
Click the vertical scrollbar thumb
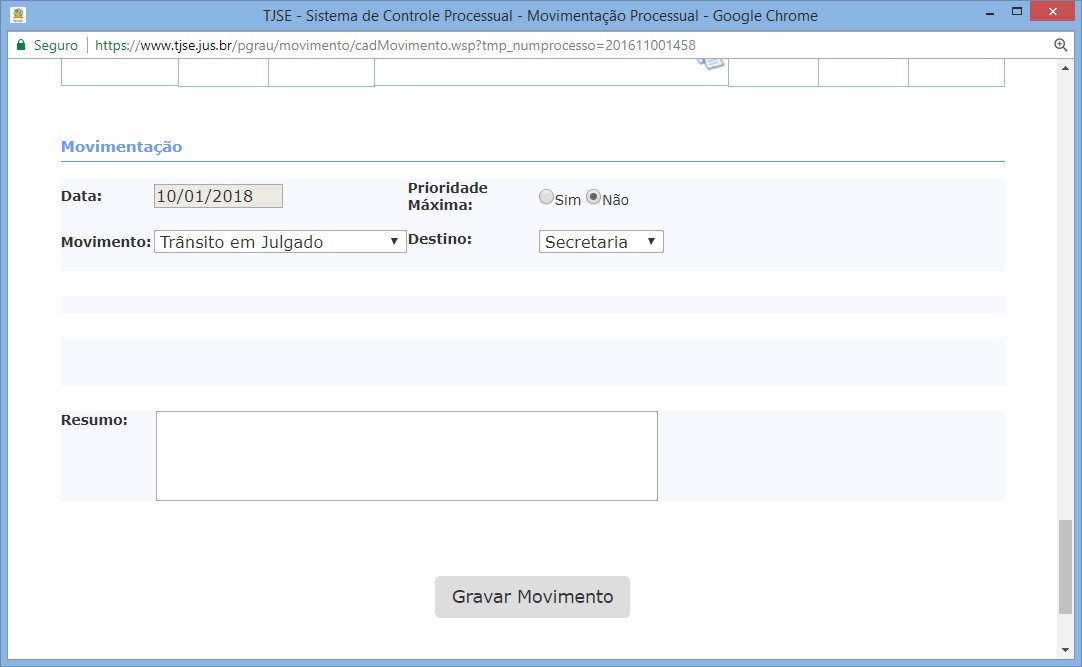1065,565
